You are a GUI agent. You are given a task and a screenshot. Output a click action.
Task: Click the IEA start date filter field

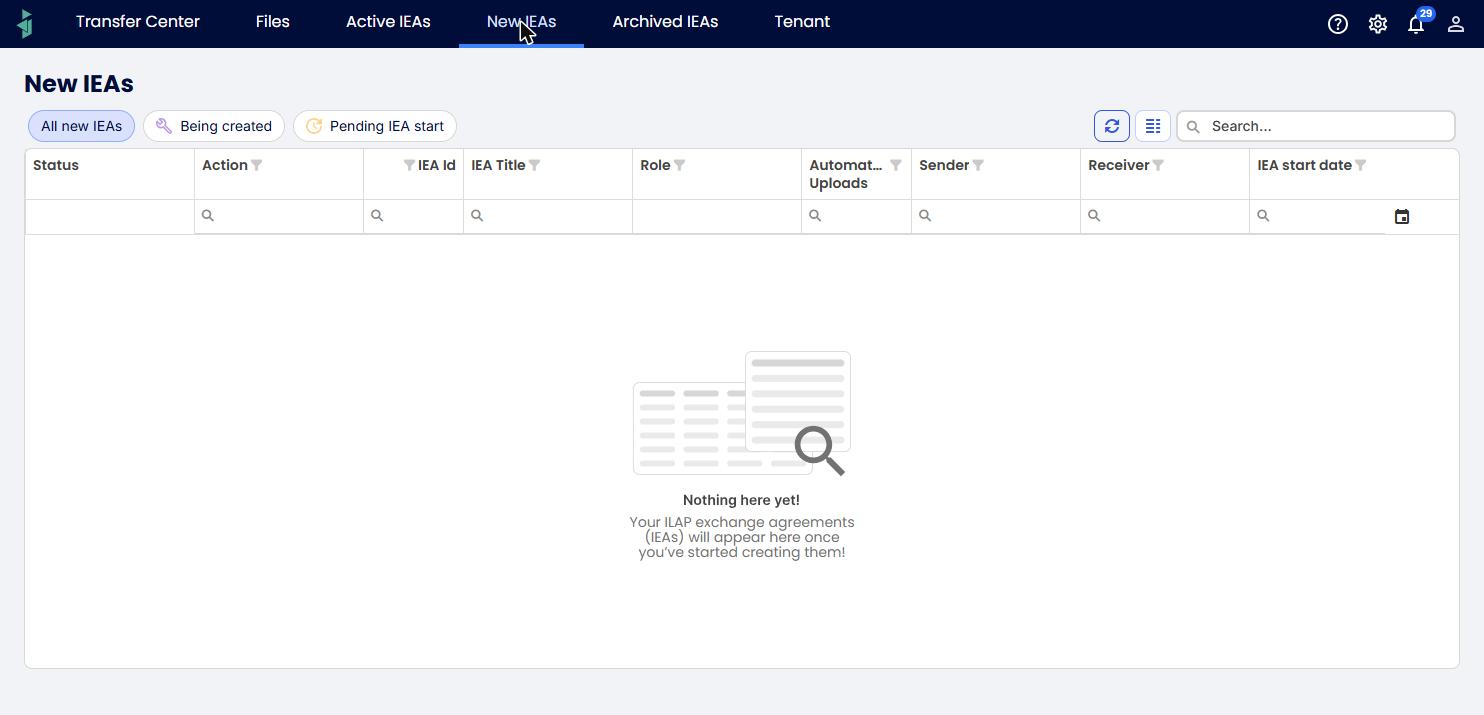pyautogui.click(x=1318, y=216)
